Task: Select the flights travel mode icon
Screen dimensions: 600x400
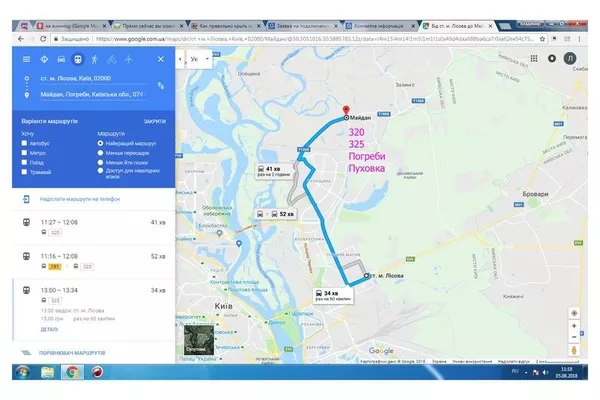Action: point(129,59)
